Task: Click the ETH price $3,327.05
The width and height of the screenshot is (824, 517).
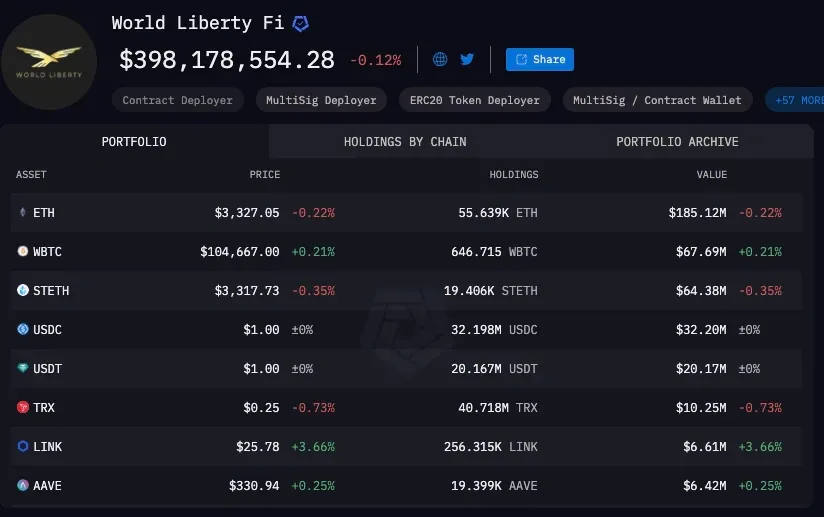Action: click(247, 213)
